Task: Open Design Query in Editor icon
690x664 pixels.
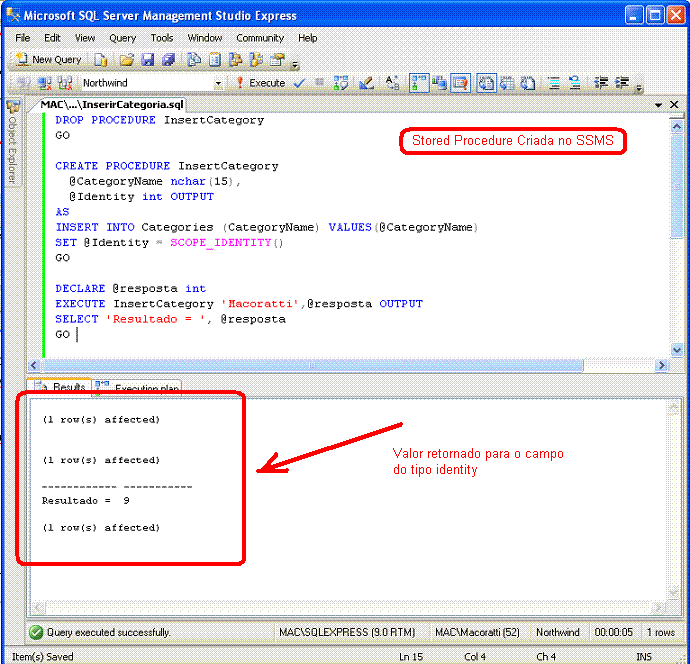Action: coord(366,83)
